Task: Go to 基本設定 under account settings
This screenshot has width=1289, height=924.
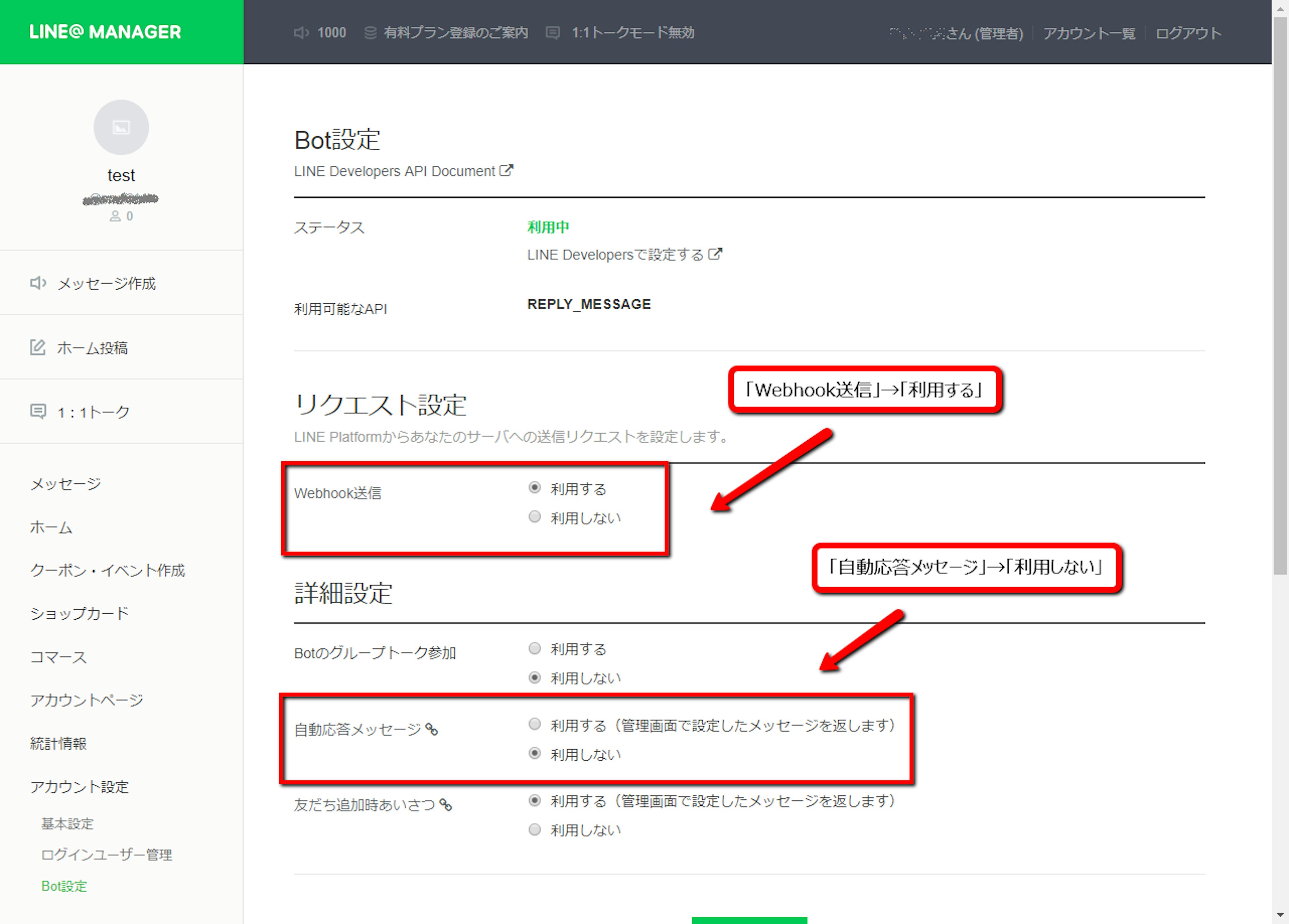Action: pyautogui.click(x=67, y=823)
